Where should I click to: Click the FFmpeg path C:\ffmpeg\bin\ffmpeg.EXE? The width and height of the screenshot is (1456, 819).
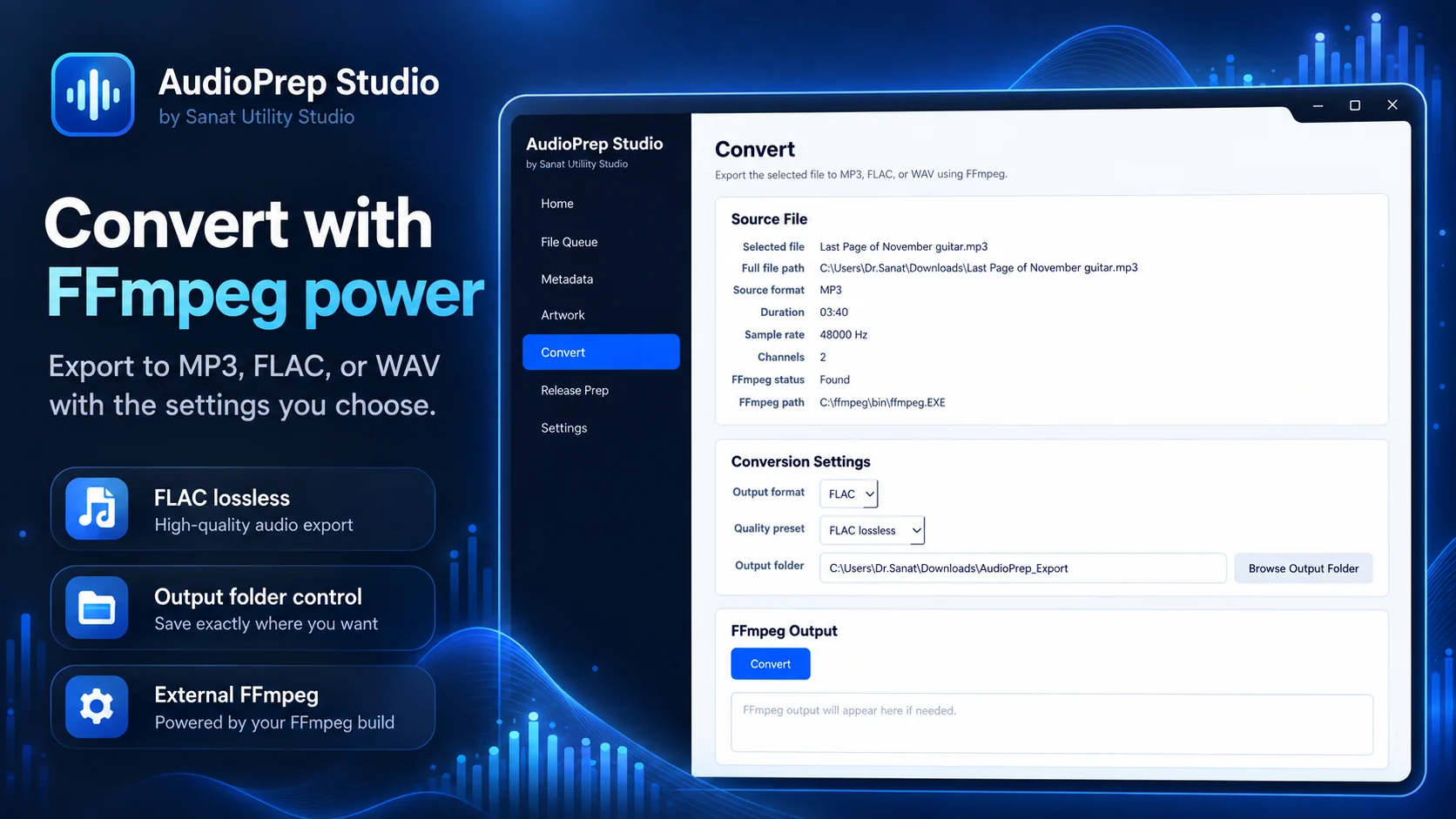(882, 402)
